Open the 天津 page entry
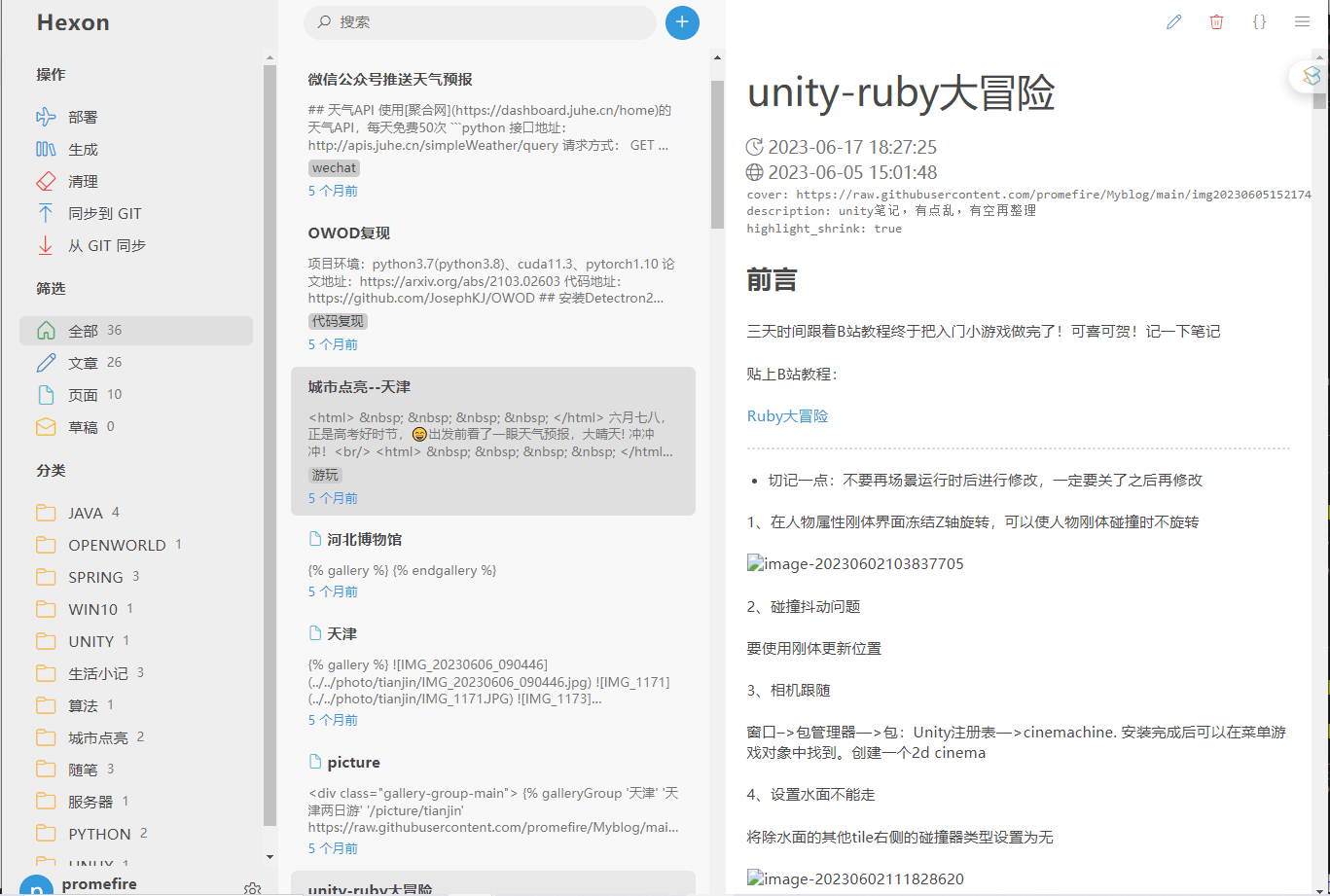Image resolution: width=1330 pixels, height=896 pixels. coord(493,676)
